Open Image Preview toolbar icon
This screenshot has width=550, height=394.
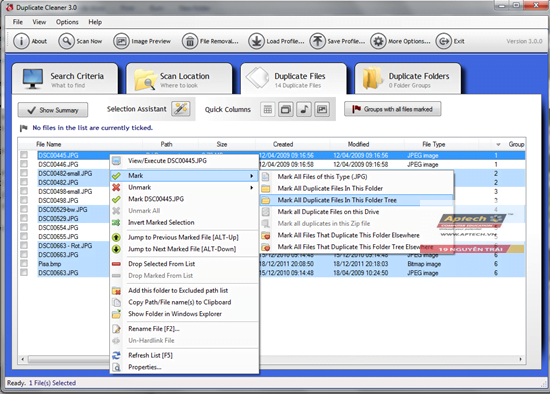(121, 41)
